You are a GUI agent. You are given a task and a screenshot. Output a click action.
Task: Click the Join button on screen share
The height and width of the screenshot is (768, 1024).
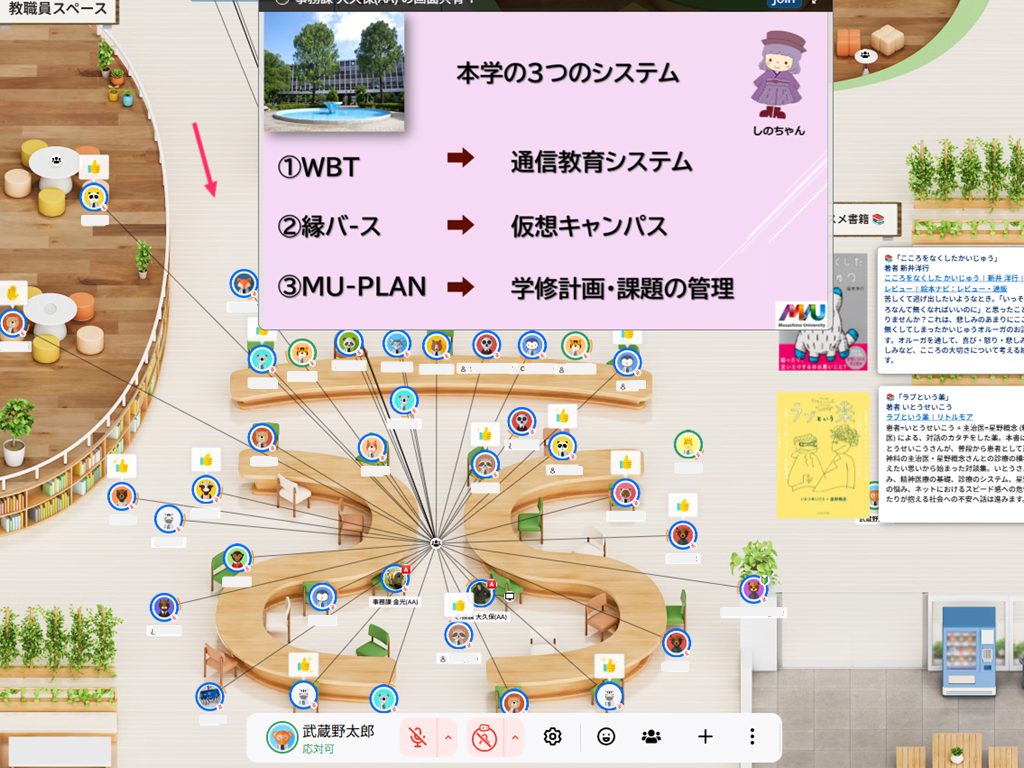click(786, 3)
